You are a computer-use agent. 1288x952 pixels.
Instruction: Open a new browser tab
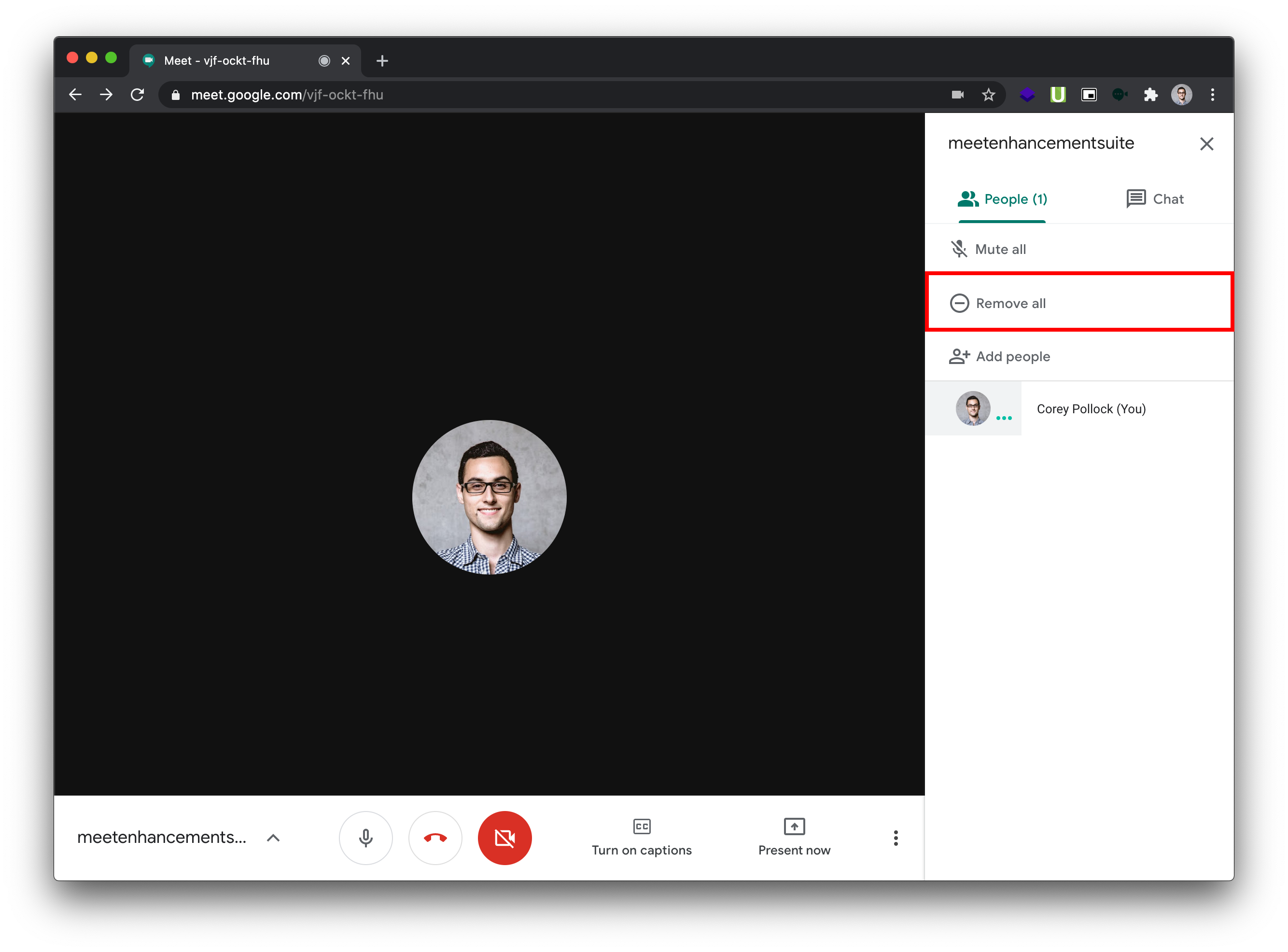pos(382,60)
